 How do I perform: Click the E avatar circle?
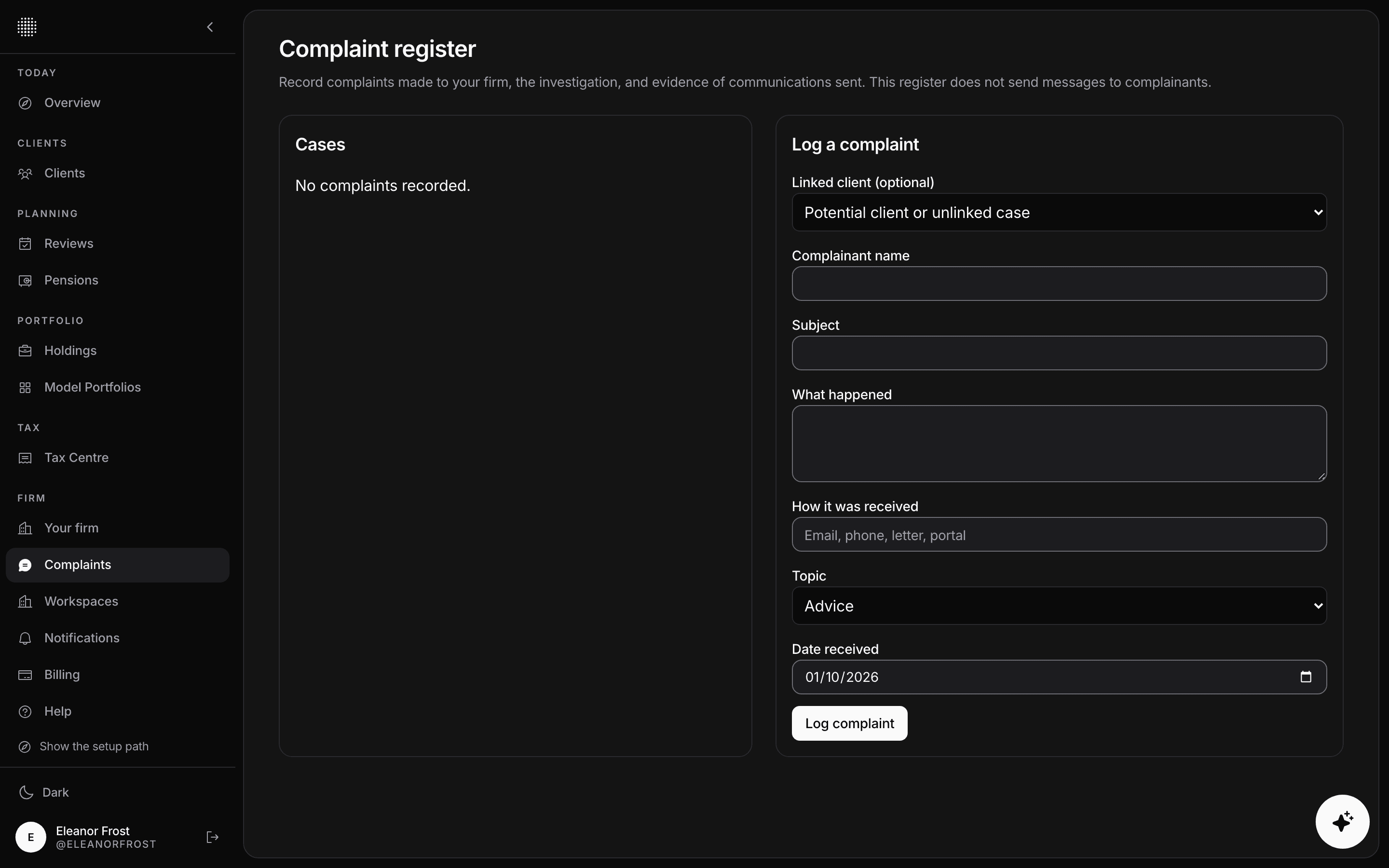30,837
